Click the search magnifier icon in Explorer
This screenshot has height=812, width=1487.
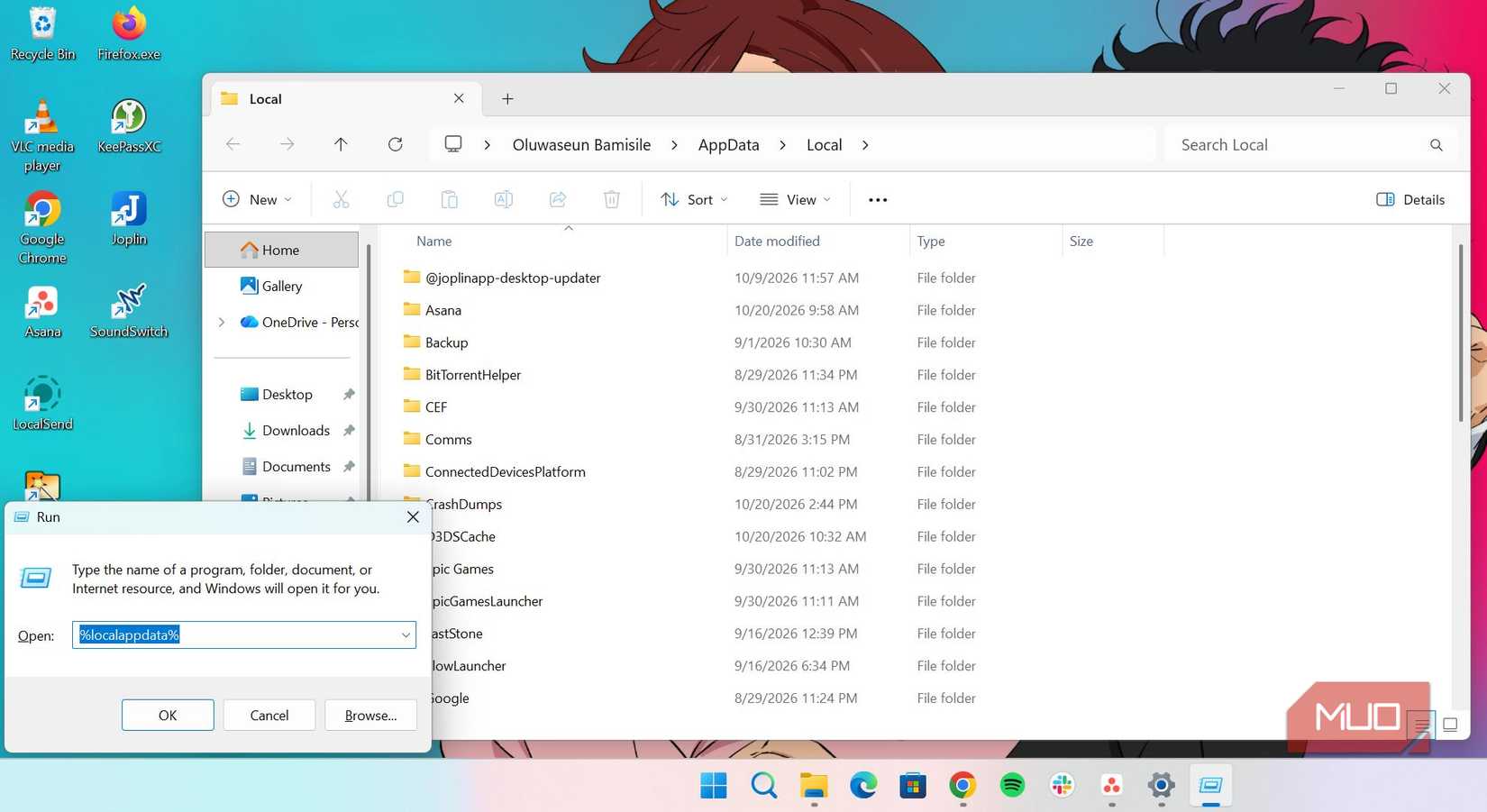[1436, 145]
